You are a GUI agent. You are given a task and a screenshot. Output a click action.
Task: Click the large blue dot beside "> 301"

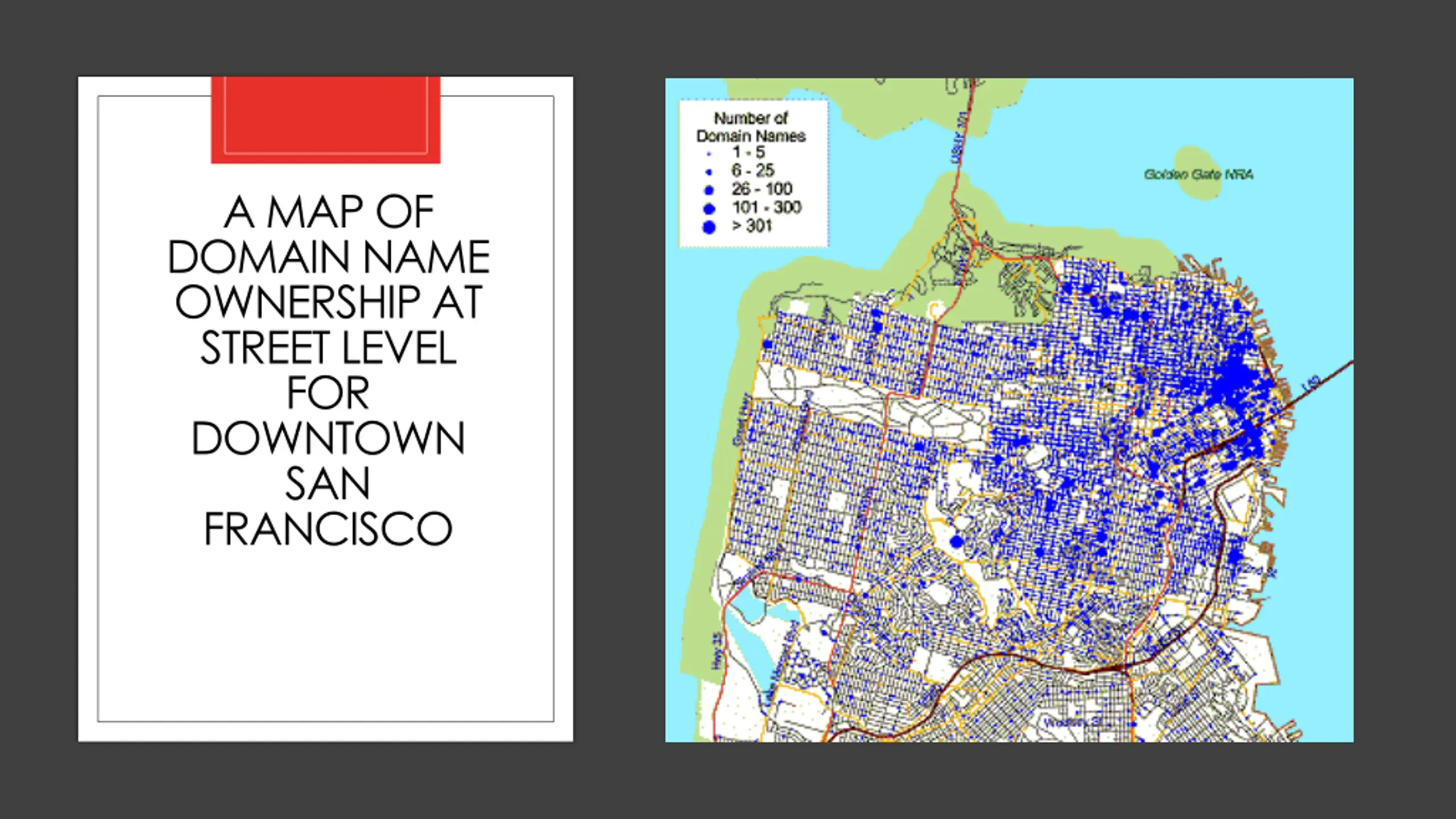709,227
